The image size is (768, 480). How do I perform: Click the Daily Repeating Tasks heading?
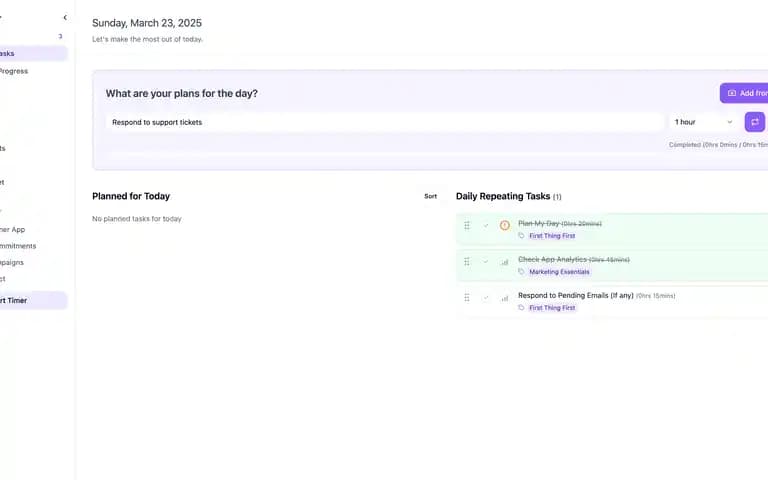503,196
